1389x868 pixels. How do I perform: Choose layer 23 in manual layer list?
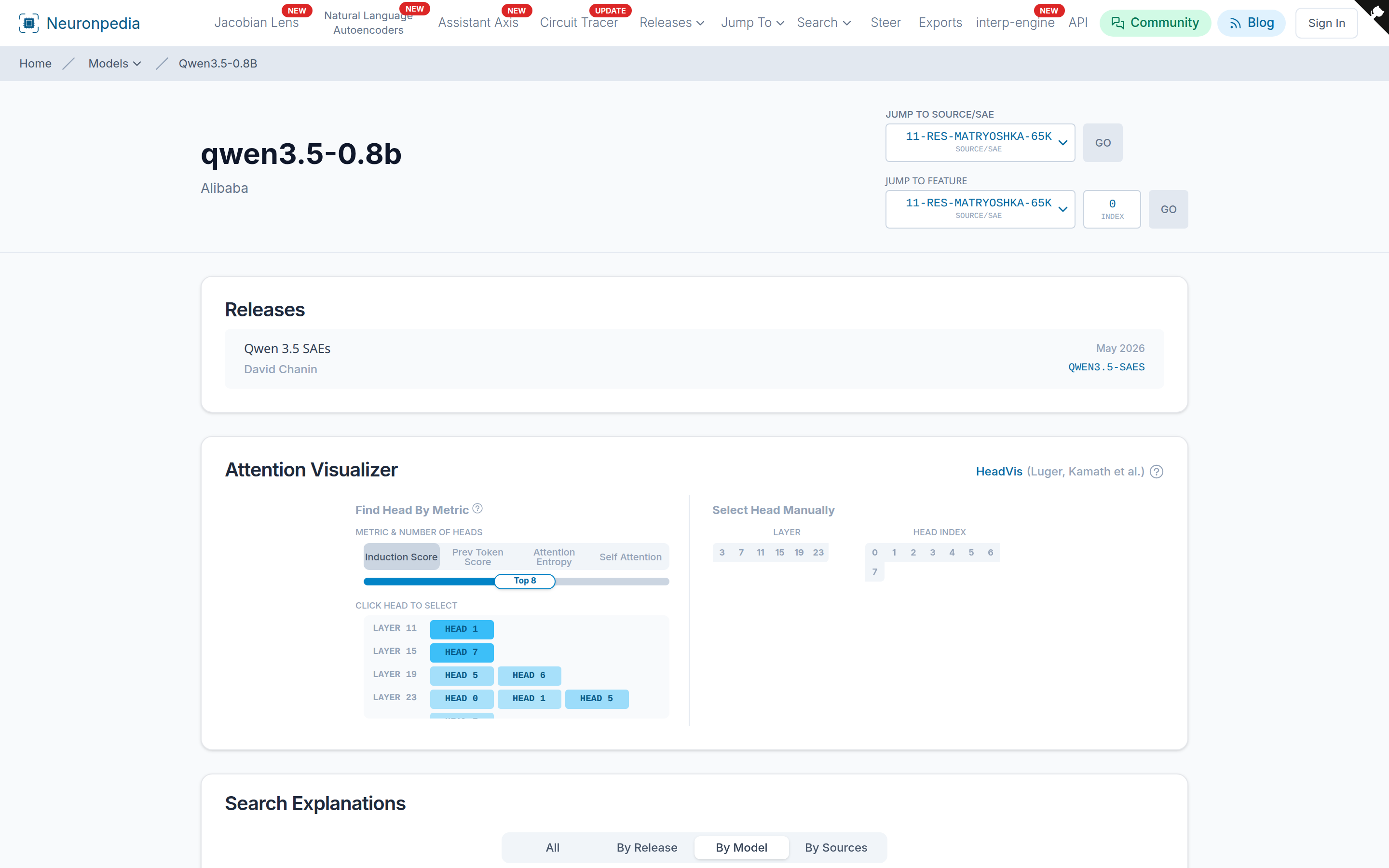[818, 552]
